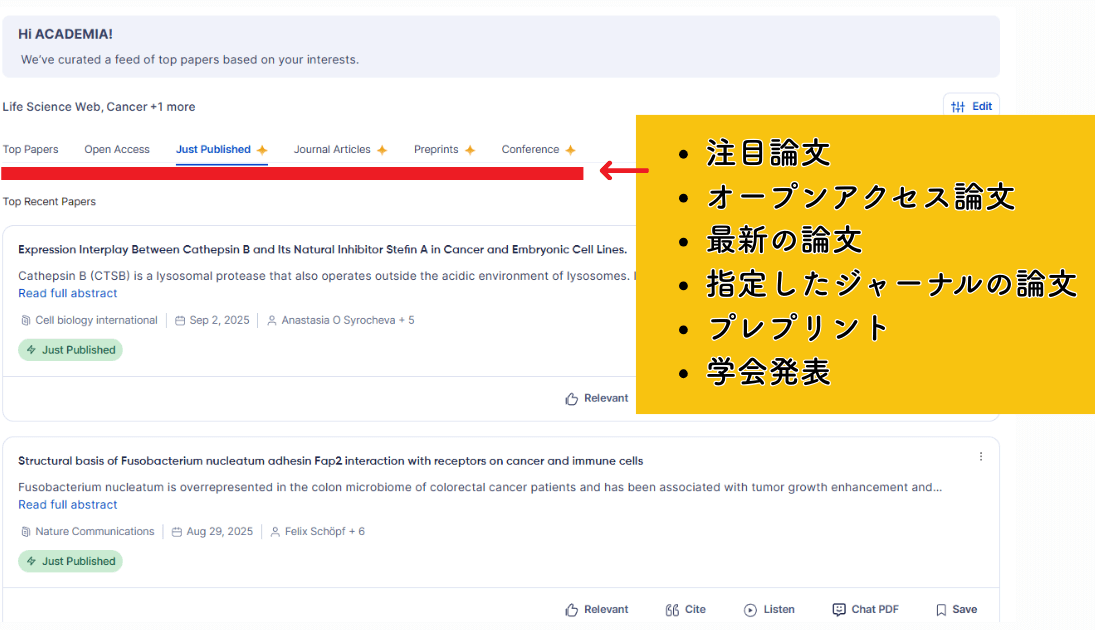Click the Top Recent Papers heading
The image size is (1095, 630).
(x=49, y=202)
